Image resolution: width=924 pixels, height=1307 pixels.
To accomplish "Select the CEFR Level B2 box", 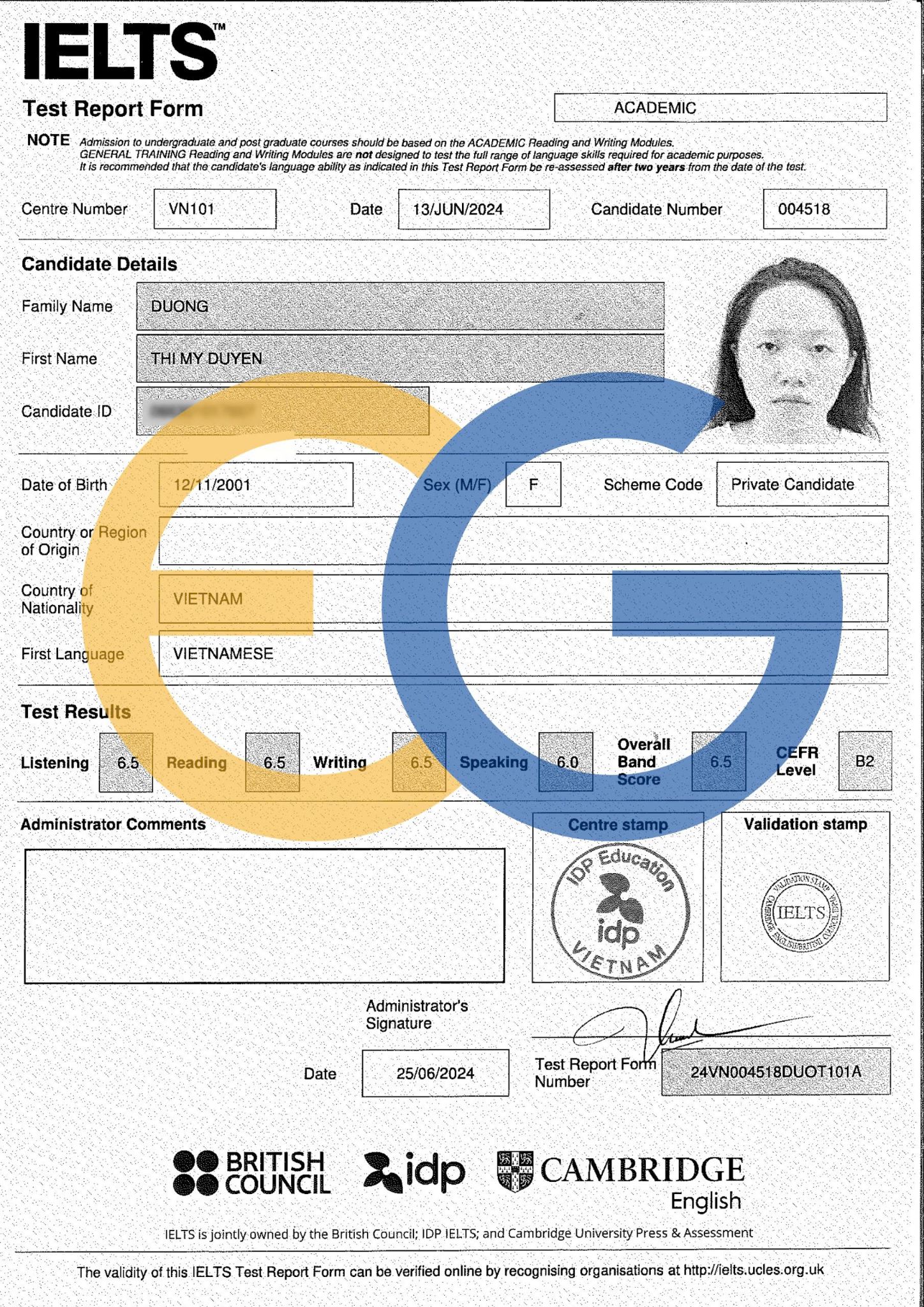I will 864,761.
